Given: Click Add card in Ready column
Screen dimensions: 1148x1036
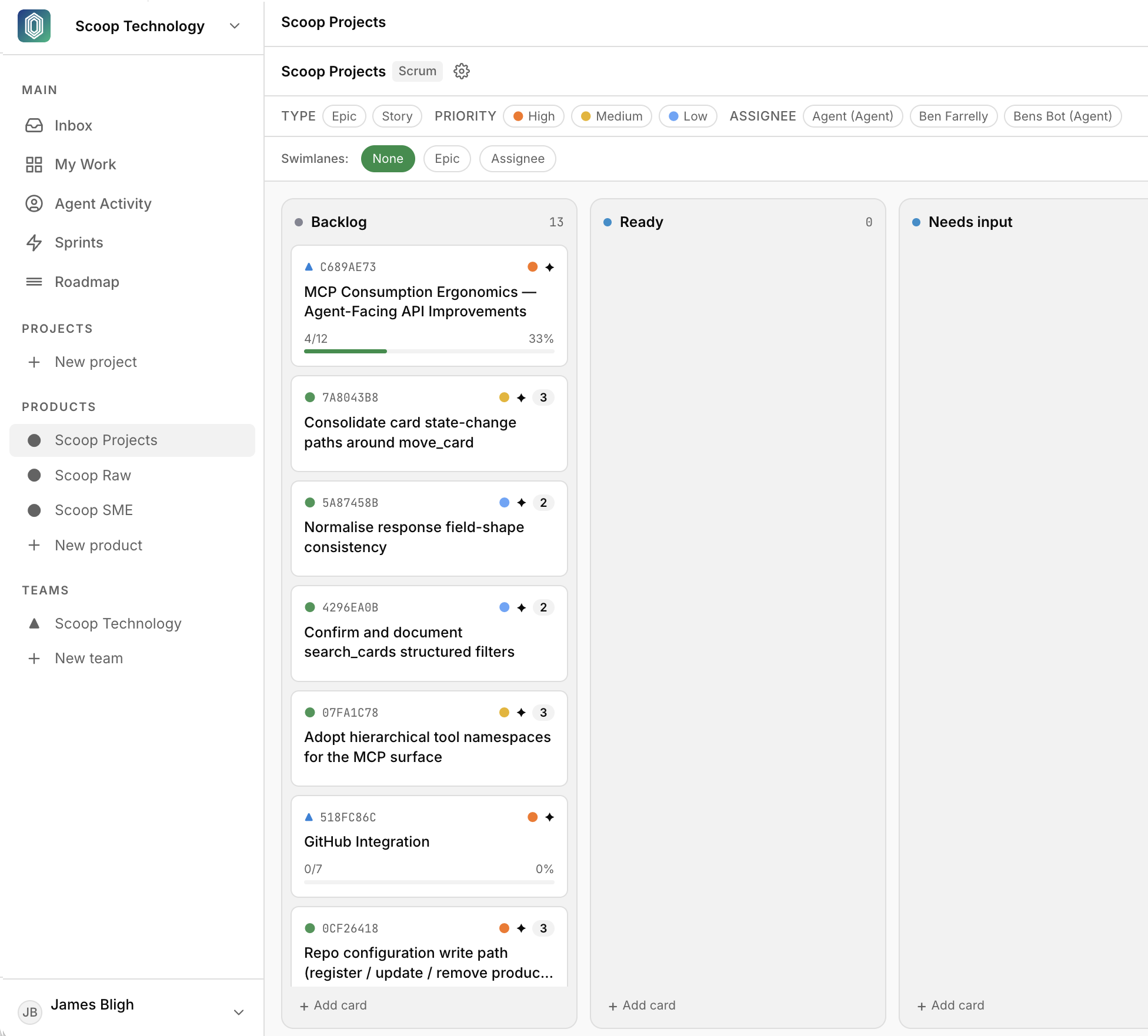Looking at the screenshot, I should click(x=642, y=1005).
